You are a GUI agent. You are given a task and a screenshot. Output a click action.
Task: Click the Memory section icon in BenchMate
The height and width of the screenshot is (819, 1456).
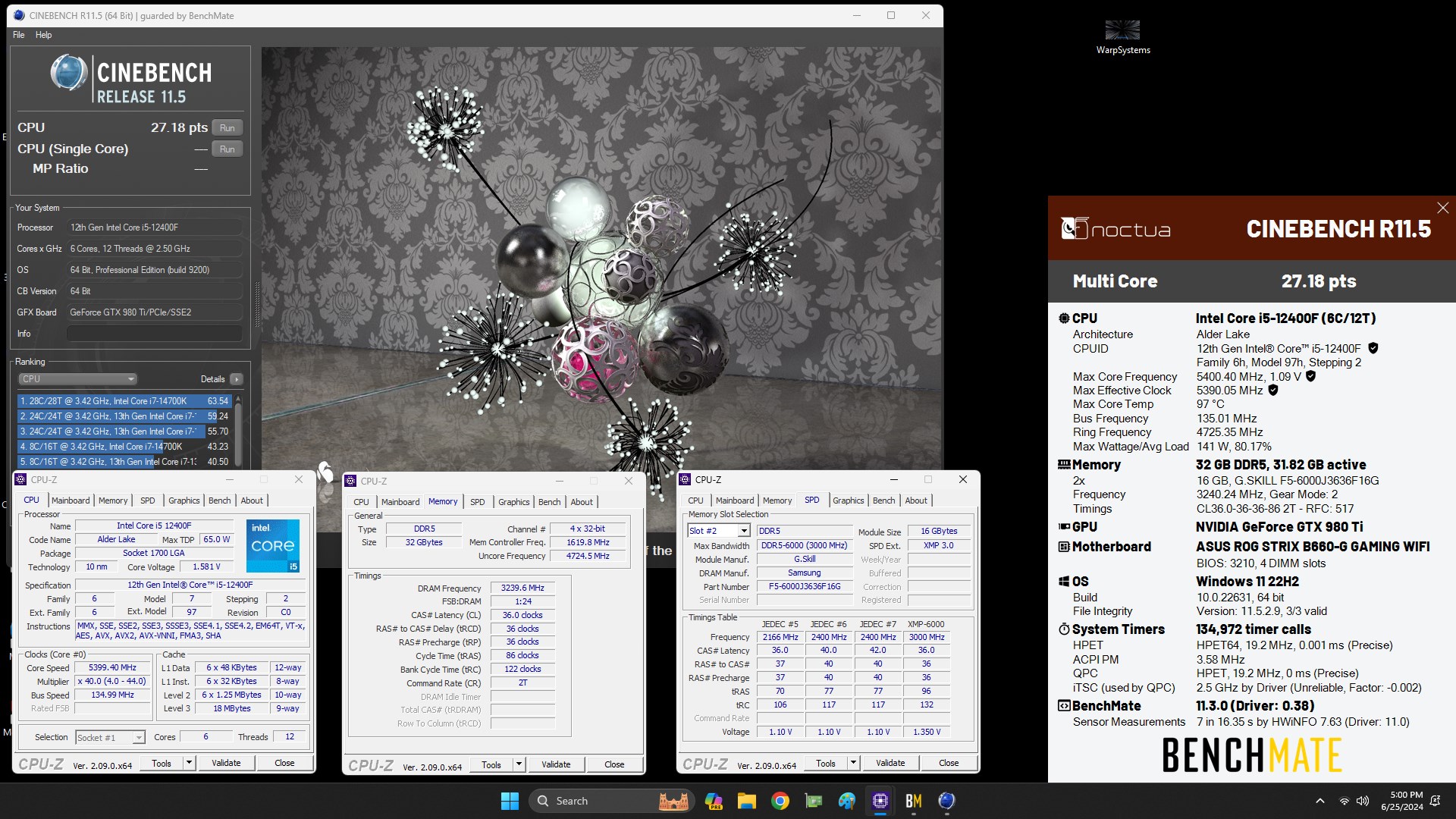[x=1064, y=465]
